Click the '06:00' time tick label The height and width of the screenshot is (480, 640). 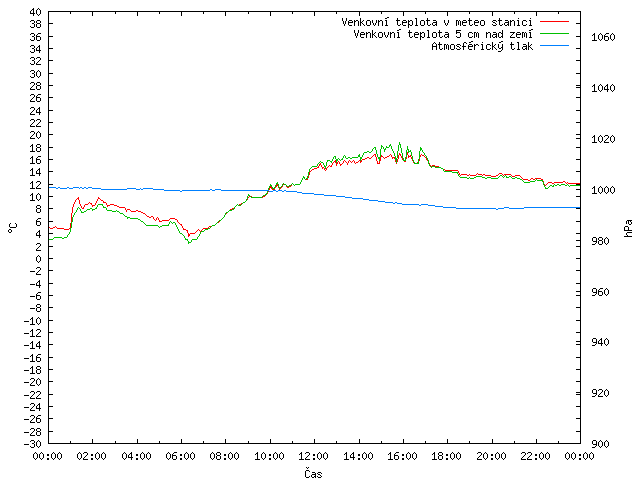pyautogui.click(x=180, y=456)
